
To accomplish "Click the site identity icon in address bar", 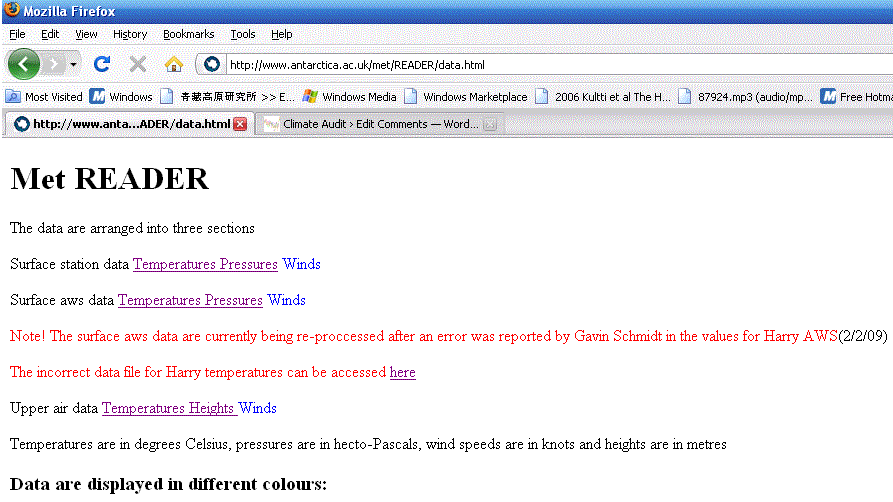I will point(212,65).
